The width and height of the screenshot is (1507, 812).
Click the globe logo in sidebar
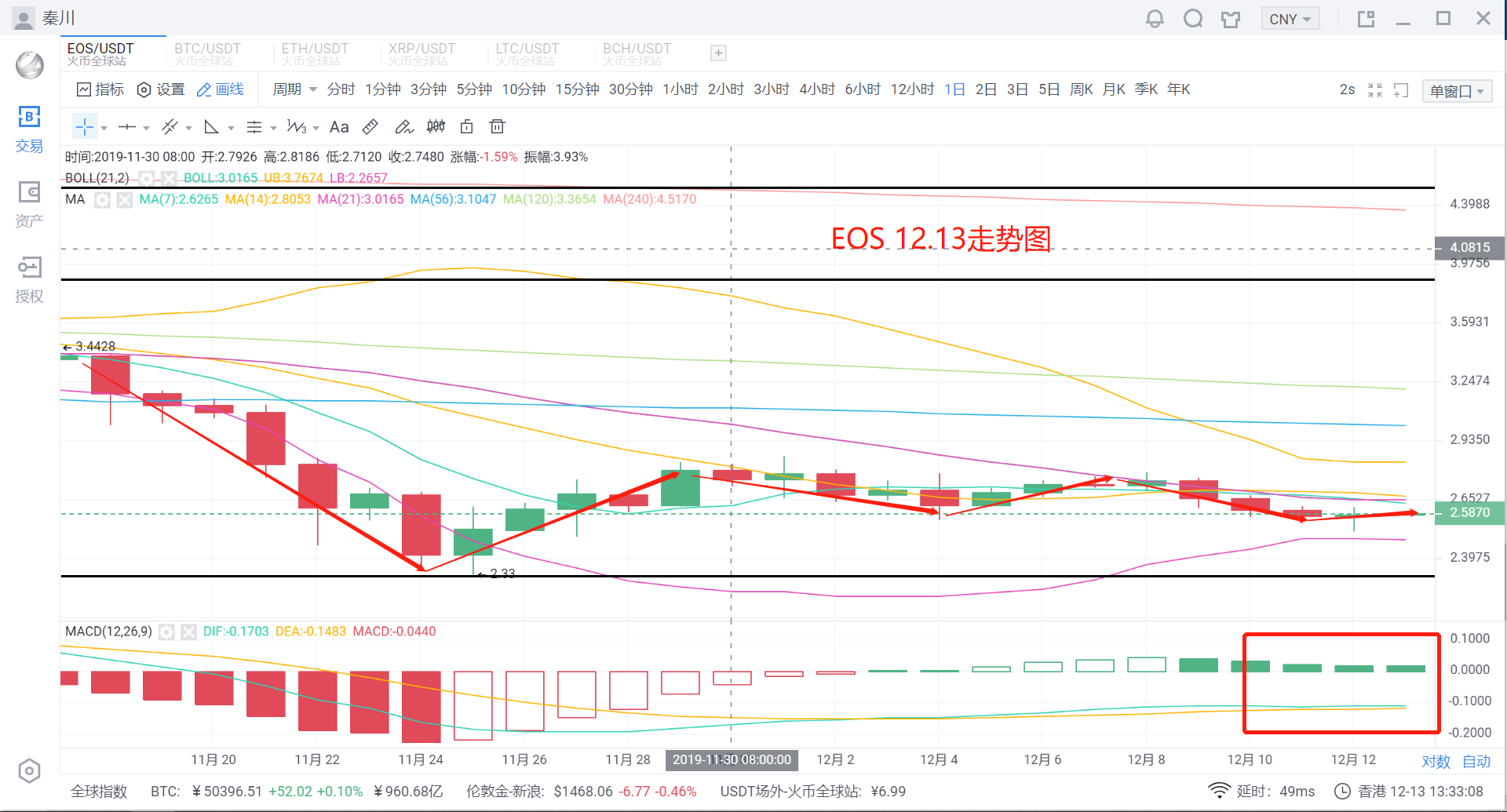[x=30, y=64]
